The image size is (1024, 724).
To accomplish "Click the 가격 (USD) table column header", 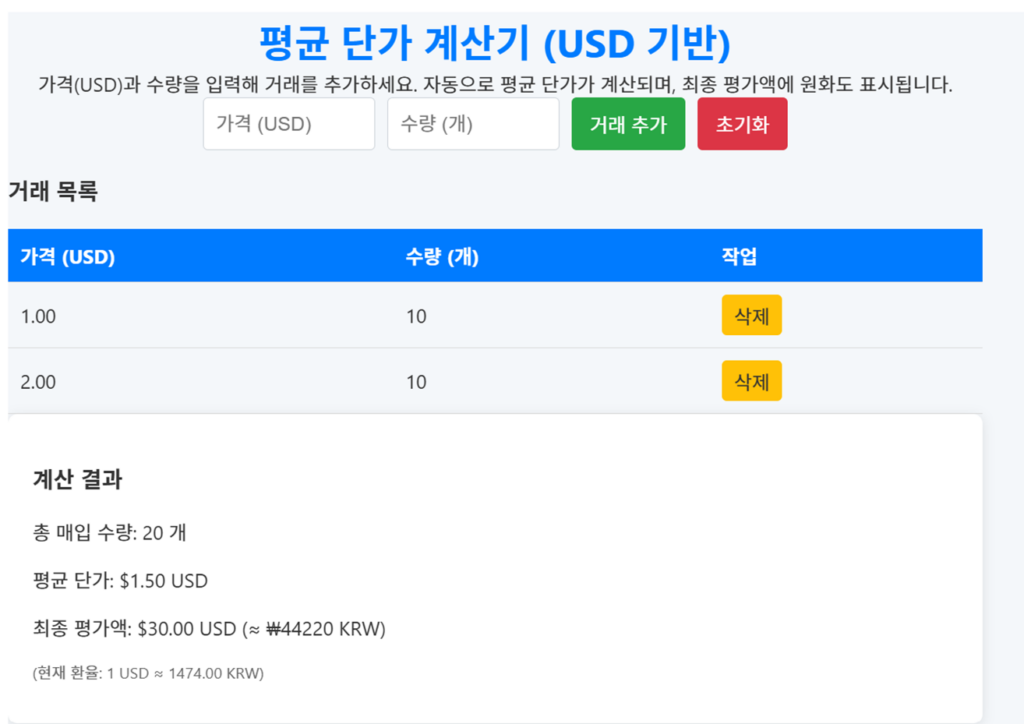I will point(64,256).
